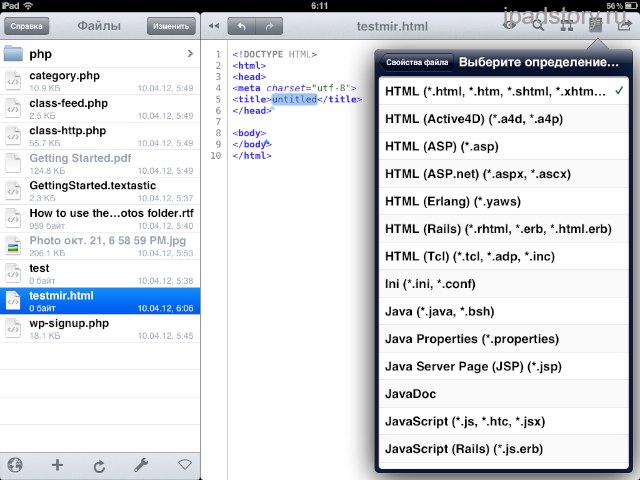This screenshot has height=480, width=640.
Task: Tap the php folder icon
Action: (x=13, y=53)
